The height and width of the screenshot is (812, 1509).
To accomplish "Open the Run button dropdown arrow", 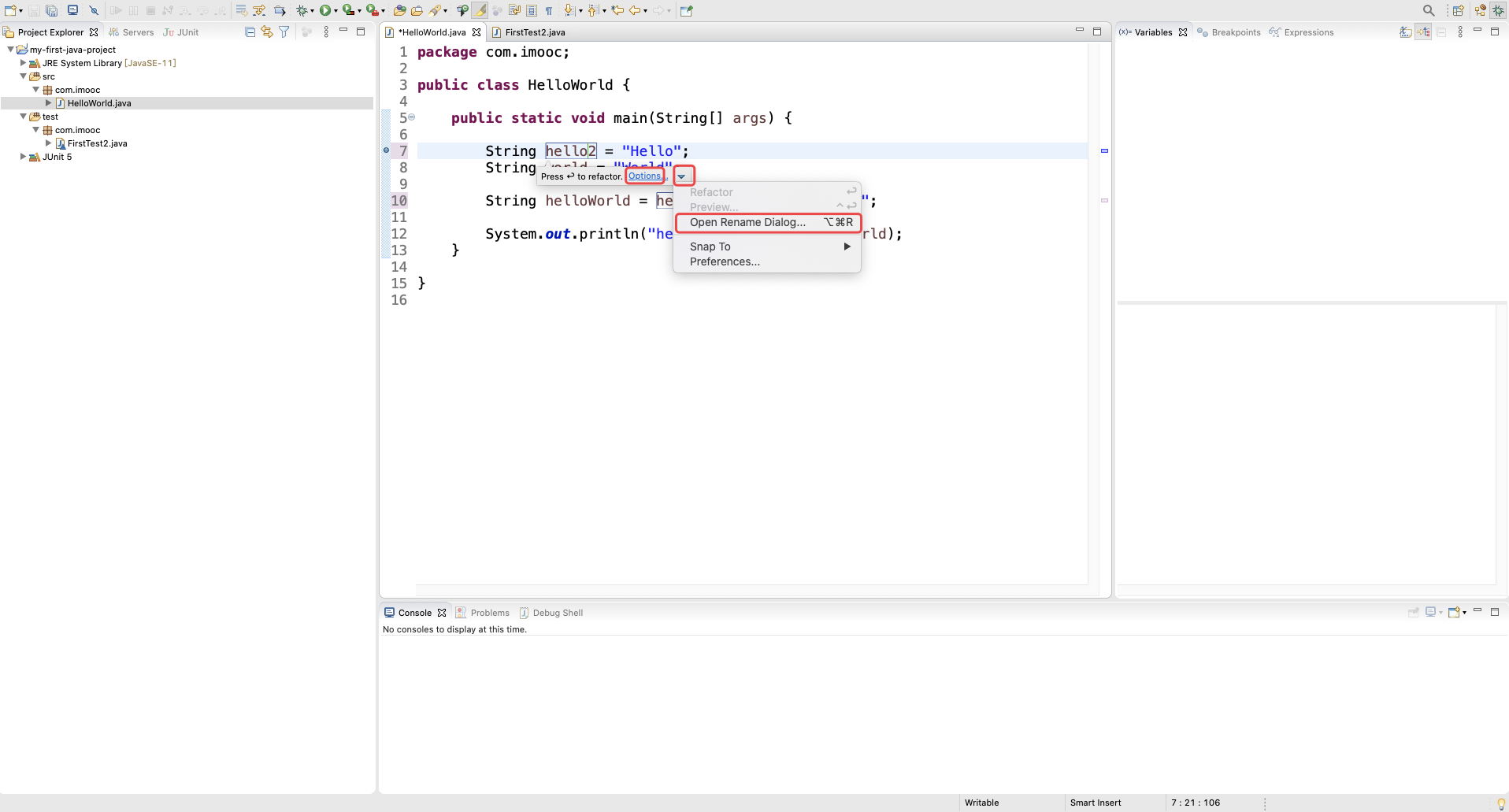I will click(336, 11).
